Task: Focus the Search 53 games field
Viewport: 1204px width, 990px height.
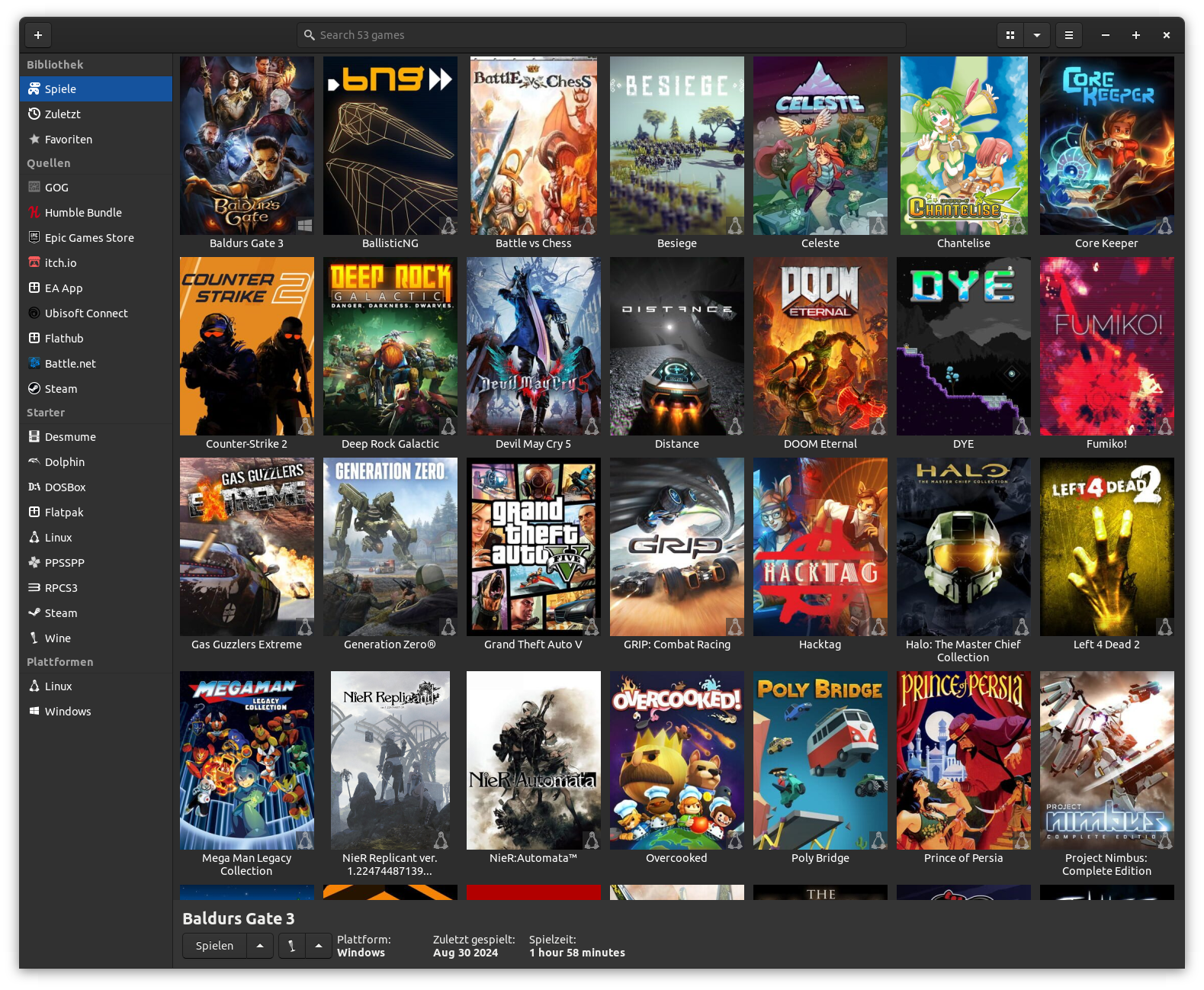Action: click(602, 35)
